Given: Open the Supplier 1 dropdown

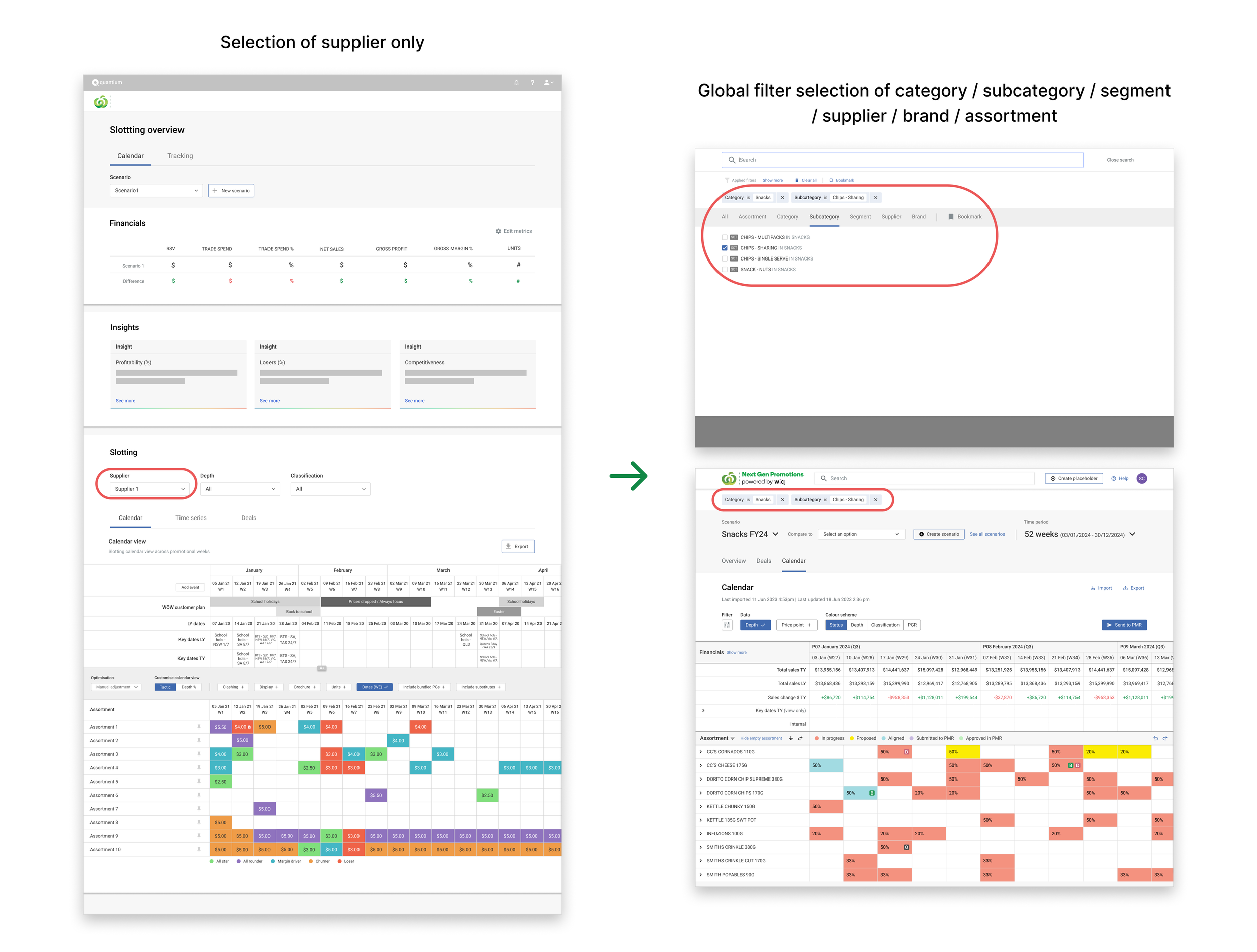Looking at the screenshot, I should tap(149, 489).
